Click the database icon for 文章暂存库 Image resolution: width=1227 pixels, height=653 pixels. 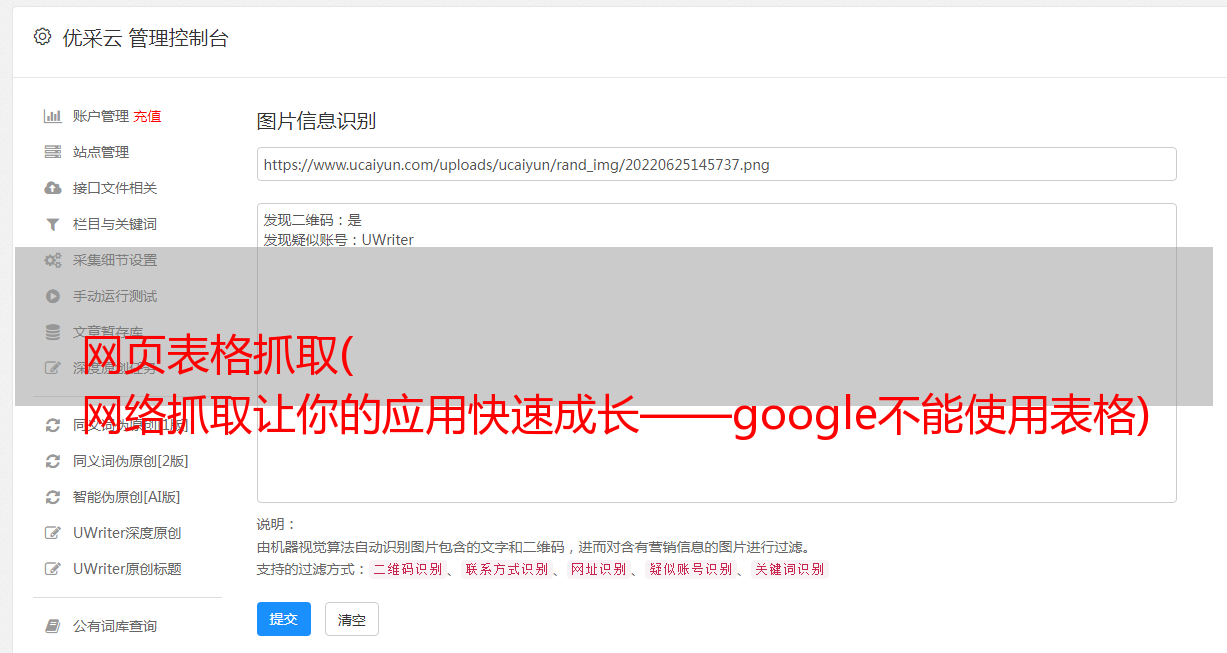(53, 332)
